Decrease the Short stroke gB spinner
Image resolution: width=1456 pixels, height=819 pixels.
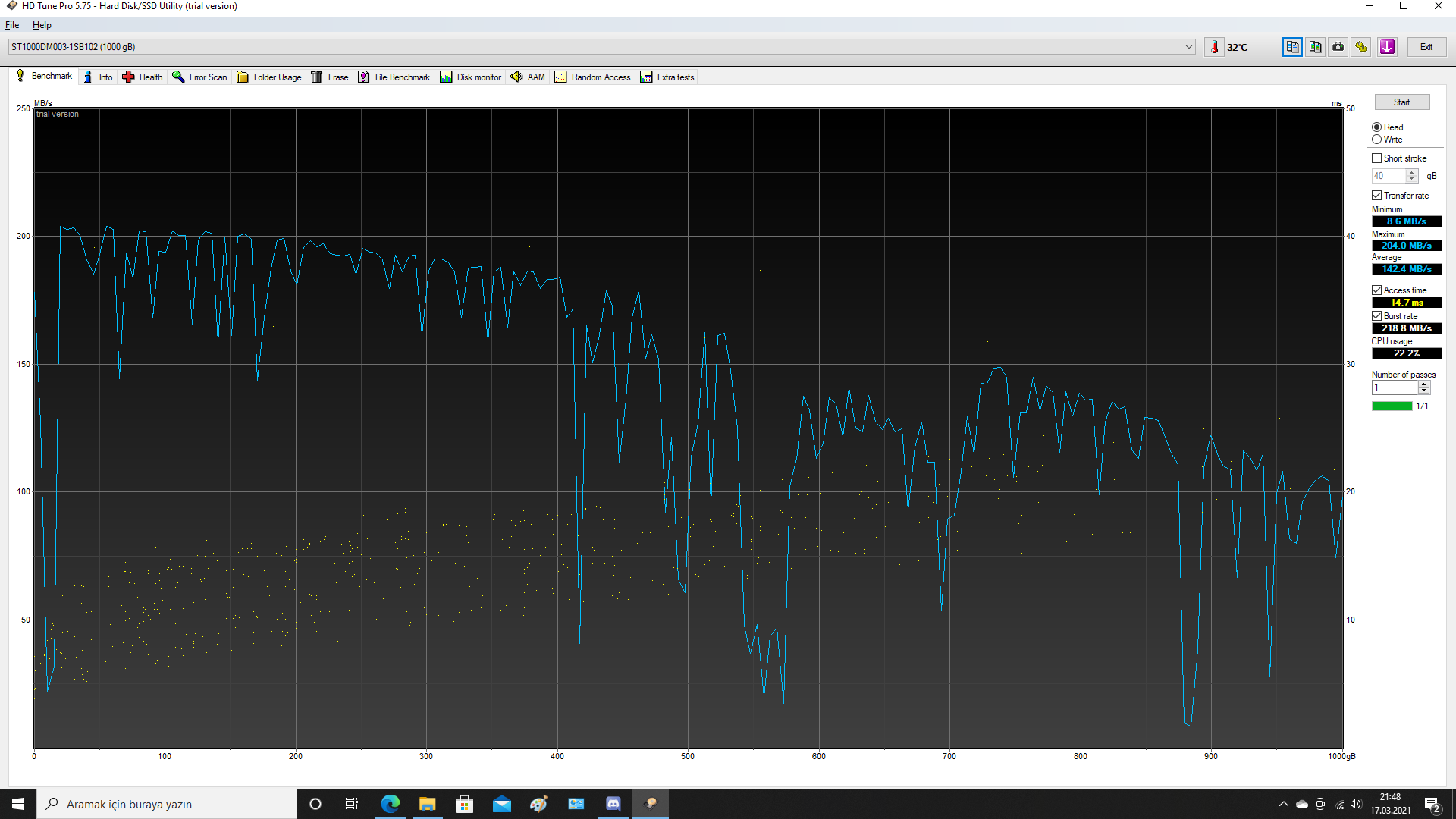coord(1411,180)
